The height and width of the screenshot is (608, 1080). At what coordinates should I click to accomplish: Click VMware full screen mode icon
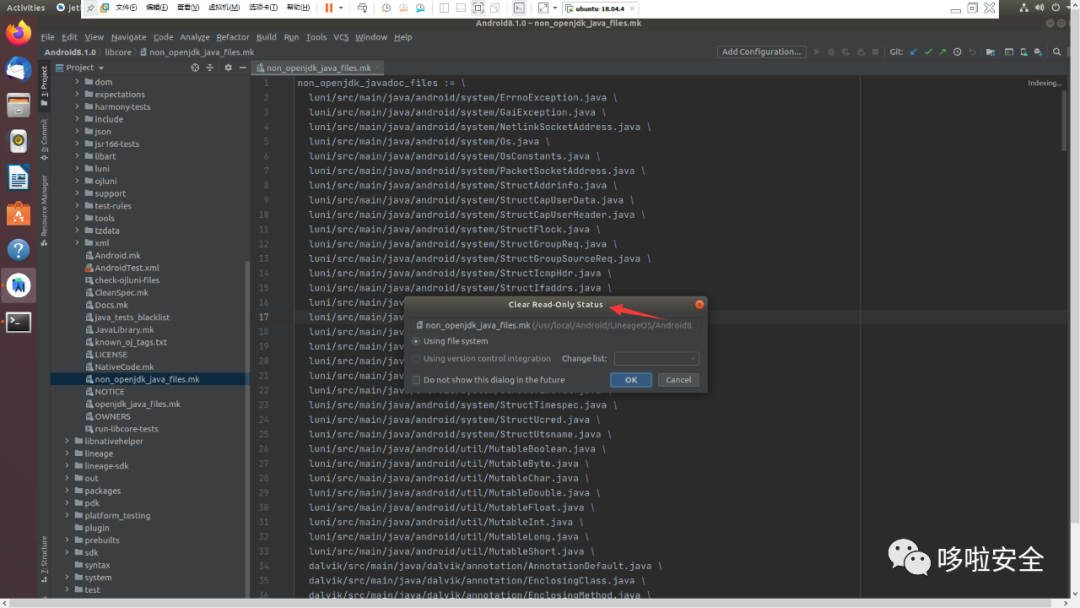coord(478,8)
